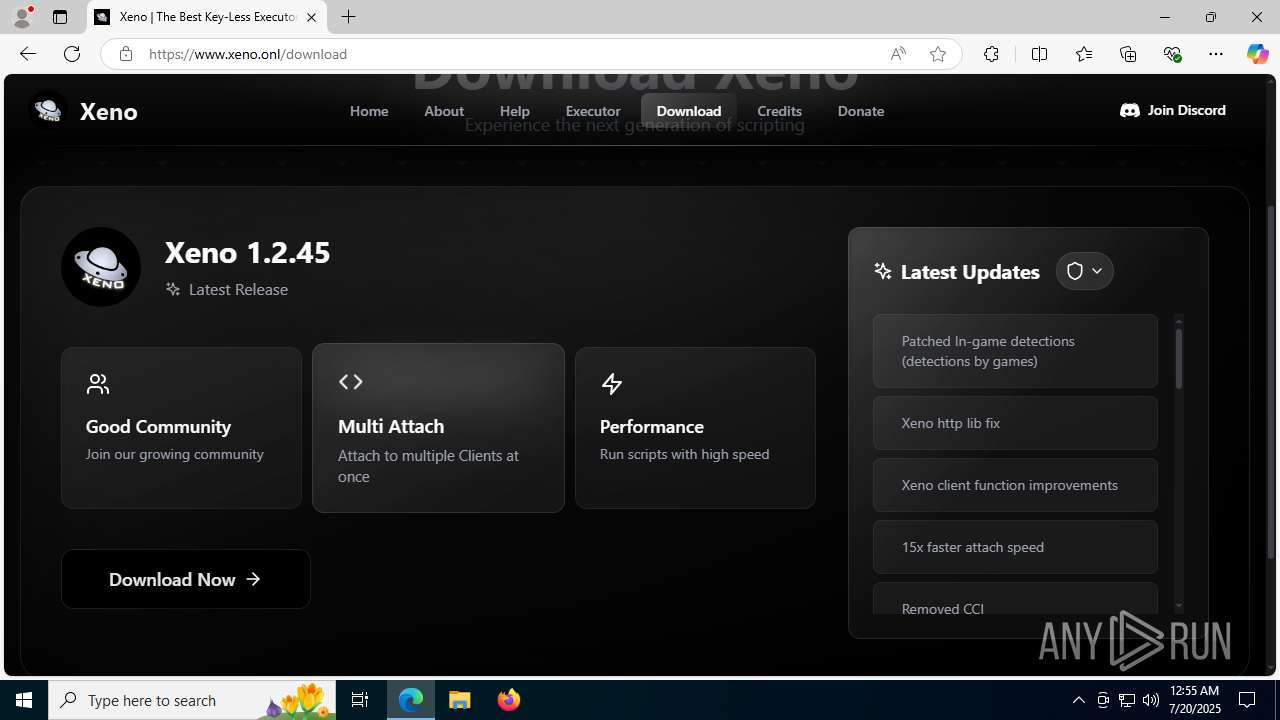This screenshot has height=720, width=1280.
Task: Open the Executor nav item
Action: [x=593, y=111]
